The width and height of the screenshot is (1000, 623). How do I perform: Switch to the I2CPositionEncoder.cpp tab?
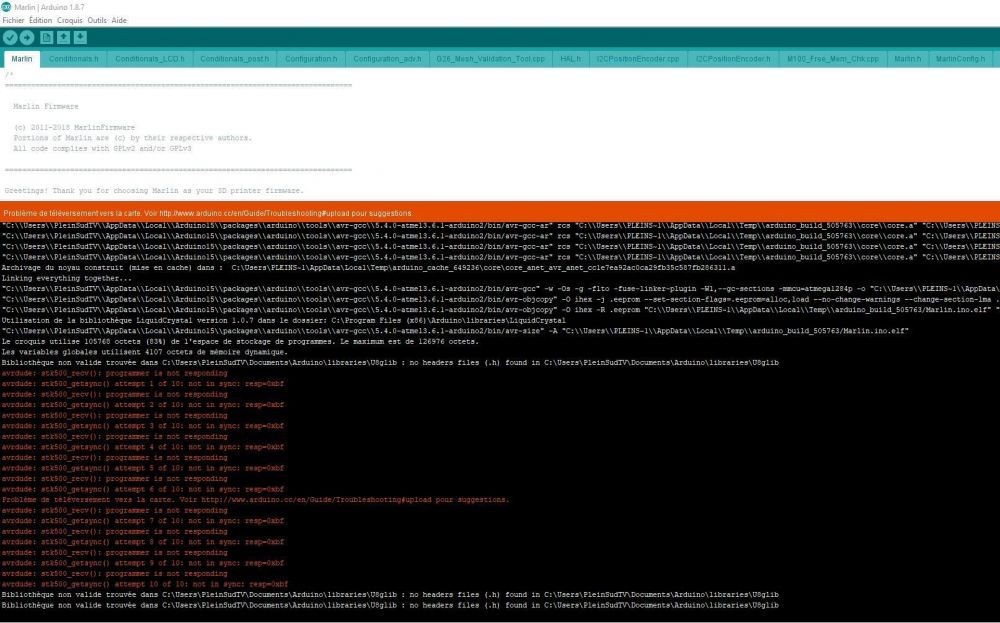[x=638, y=59]
